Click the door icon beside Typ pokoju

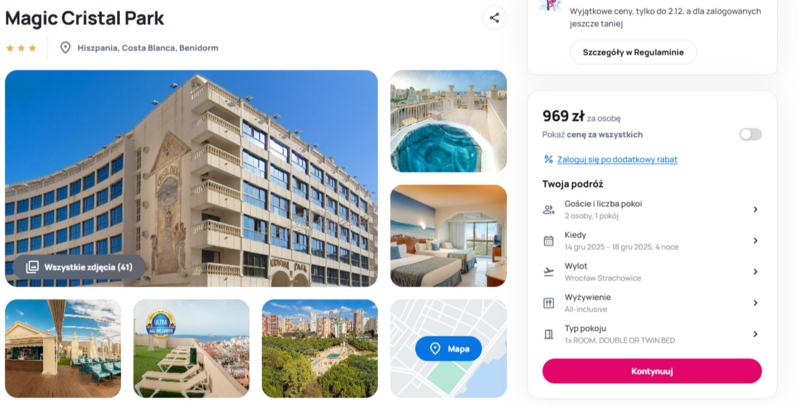click(548, 334)
